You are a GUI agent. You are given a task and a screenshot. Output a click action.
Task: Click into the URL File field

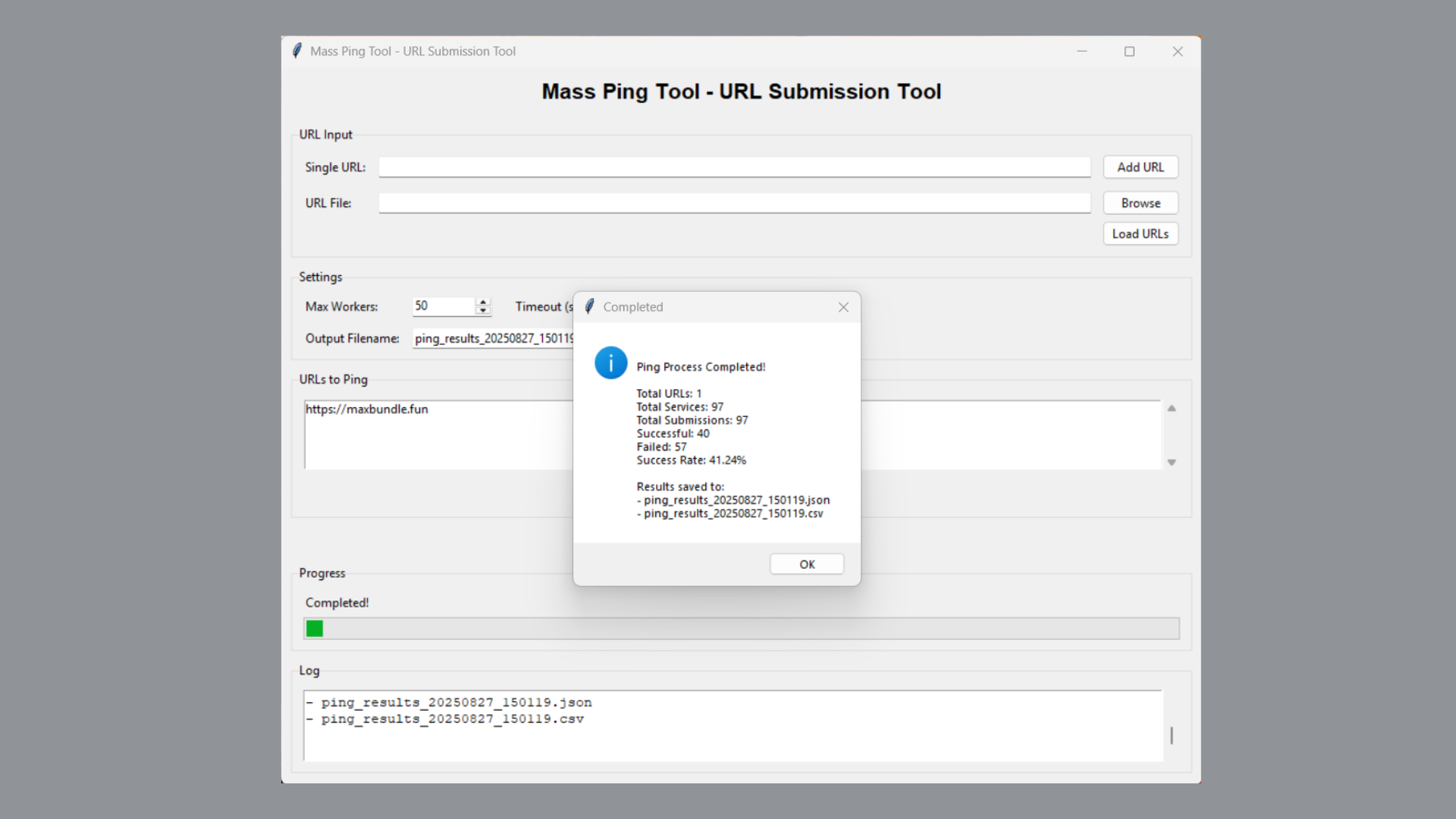[x=734, y=203]
